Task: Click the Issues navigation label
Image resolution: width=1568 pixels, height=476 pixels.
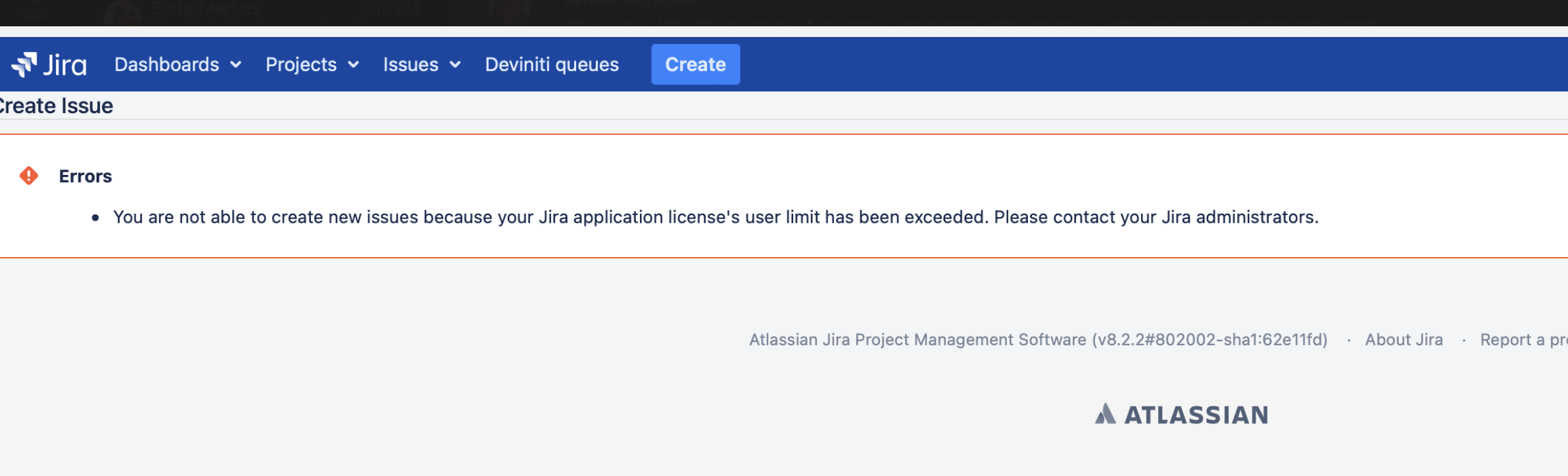Action: point(410,64)
